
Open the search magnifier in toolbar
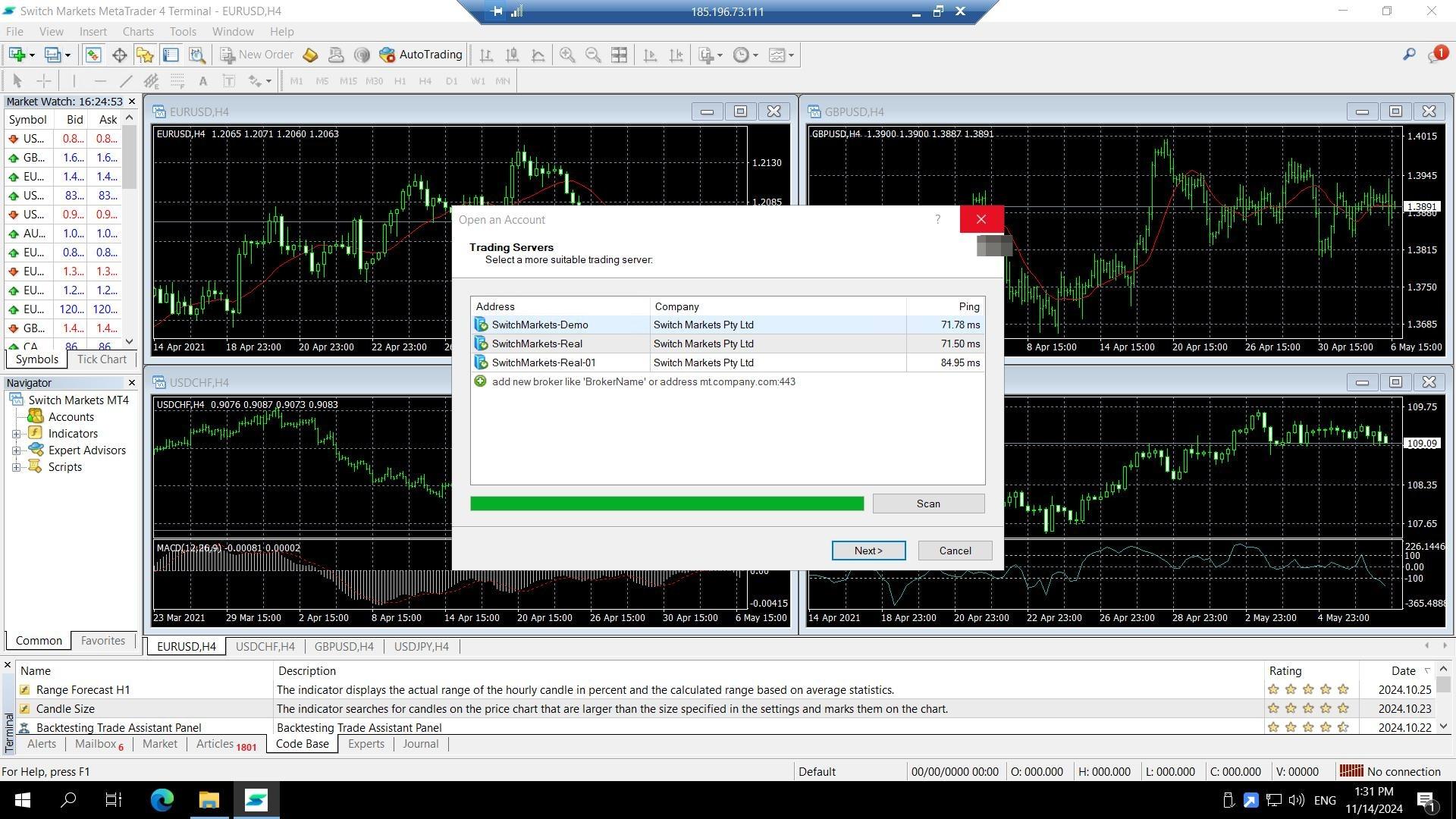(x=1409, y=55)
